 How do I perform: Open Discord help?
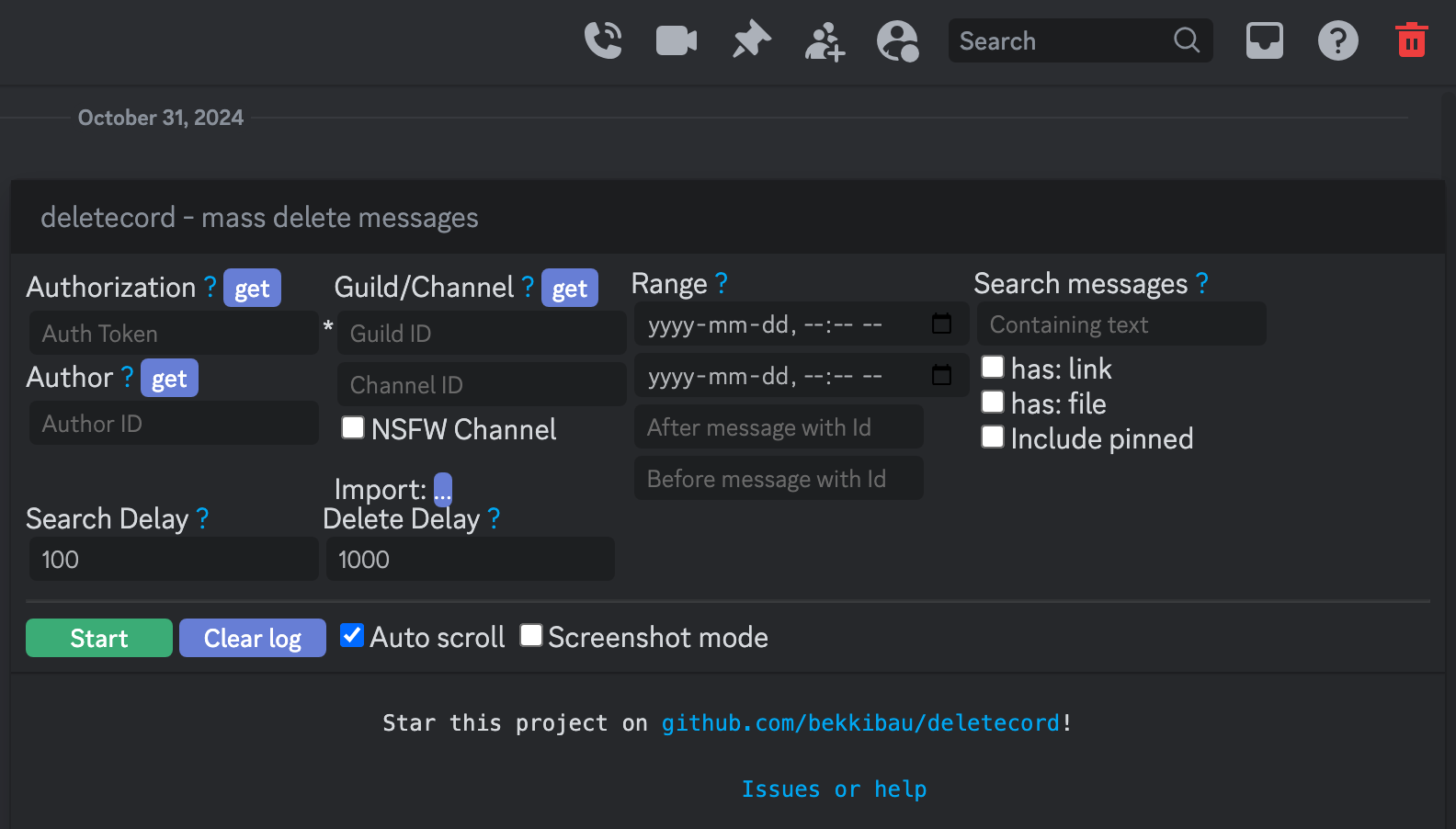coord(1338,40)
